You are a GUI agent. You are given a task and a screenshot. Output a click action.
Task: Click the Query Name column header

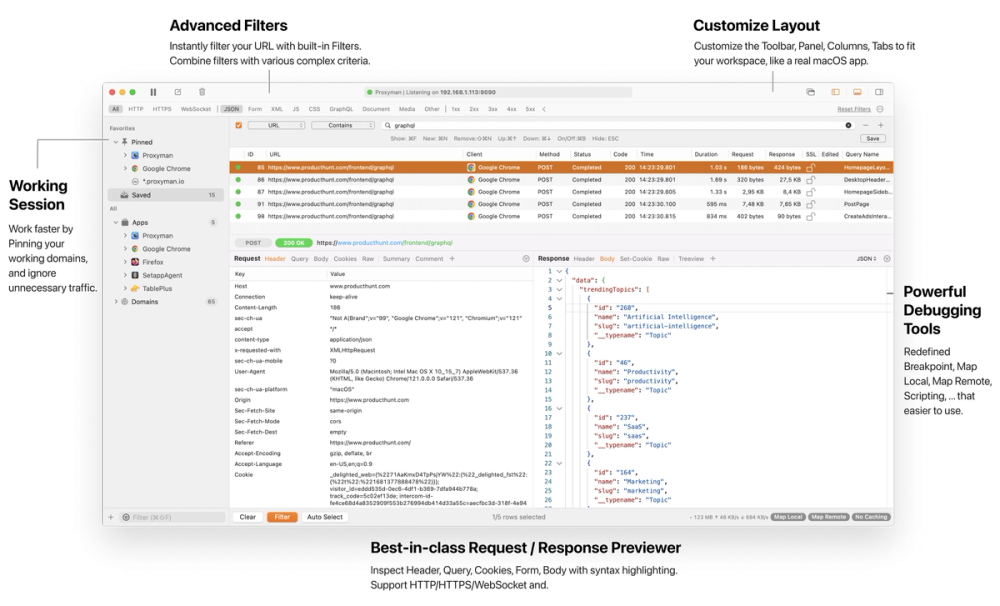[x=862, y=154]
